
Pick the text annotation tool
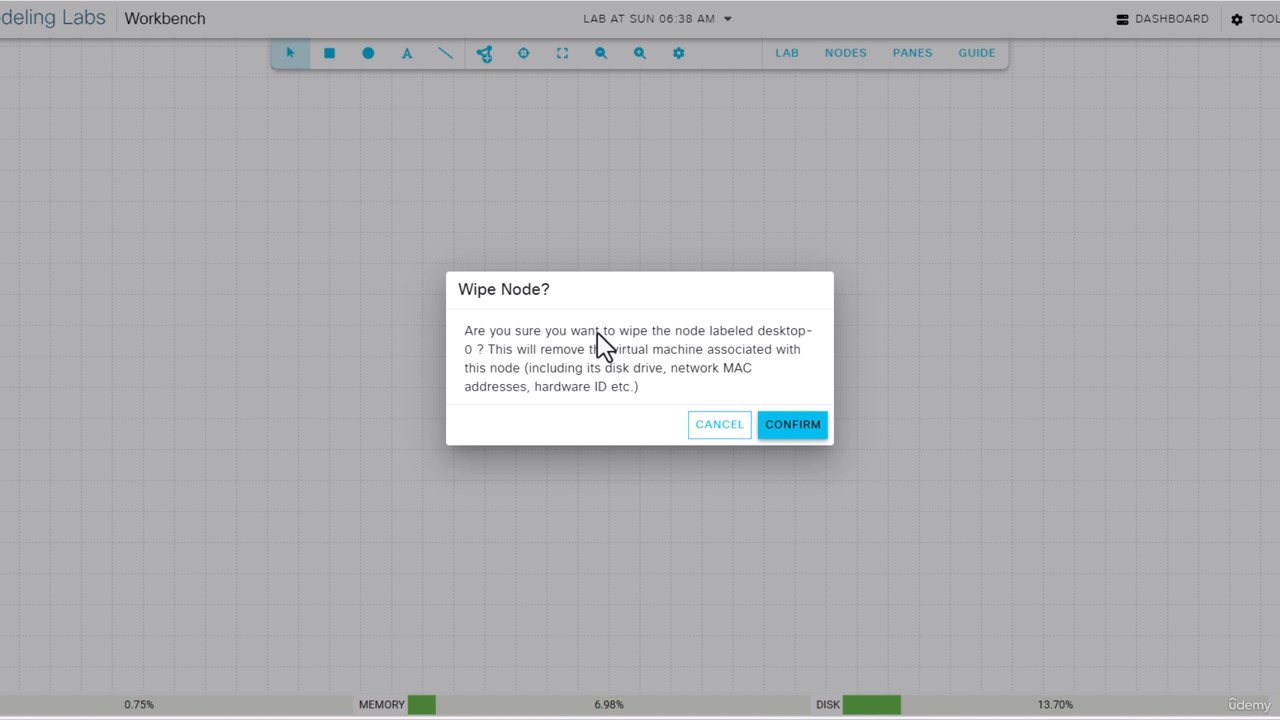pos(407,53)
